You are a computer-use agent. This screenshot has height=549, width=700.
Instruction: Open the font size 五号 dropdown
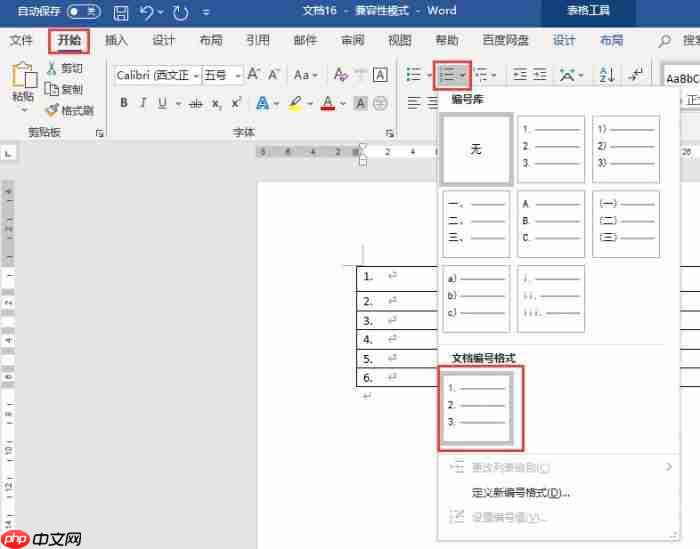(x=238, y=76)
